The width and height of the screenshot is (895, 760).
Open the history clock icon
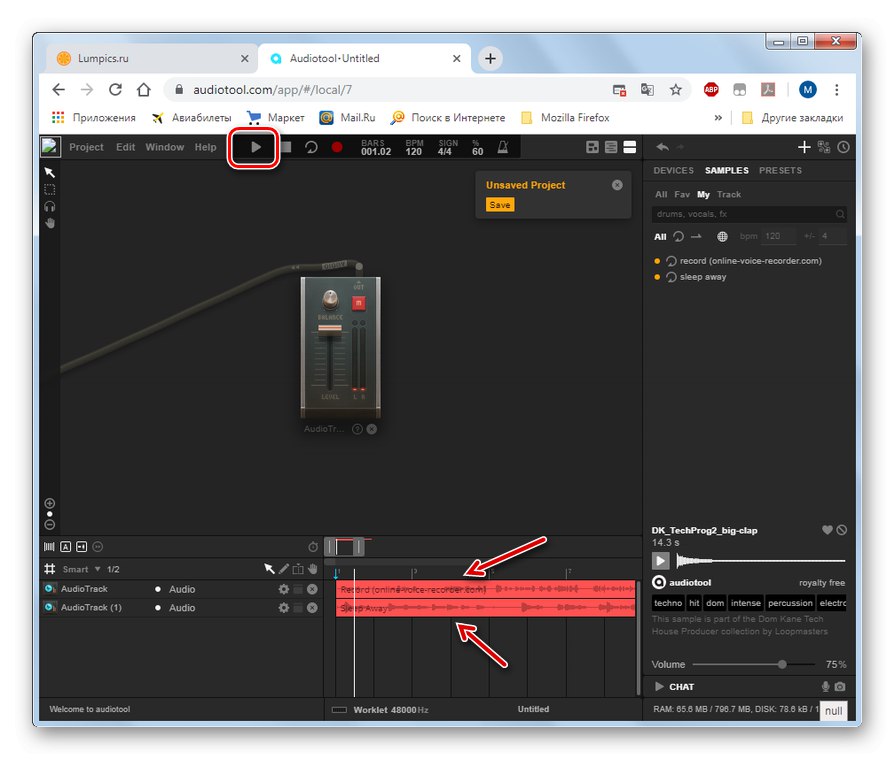(x=843, y=147)
